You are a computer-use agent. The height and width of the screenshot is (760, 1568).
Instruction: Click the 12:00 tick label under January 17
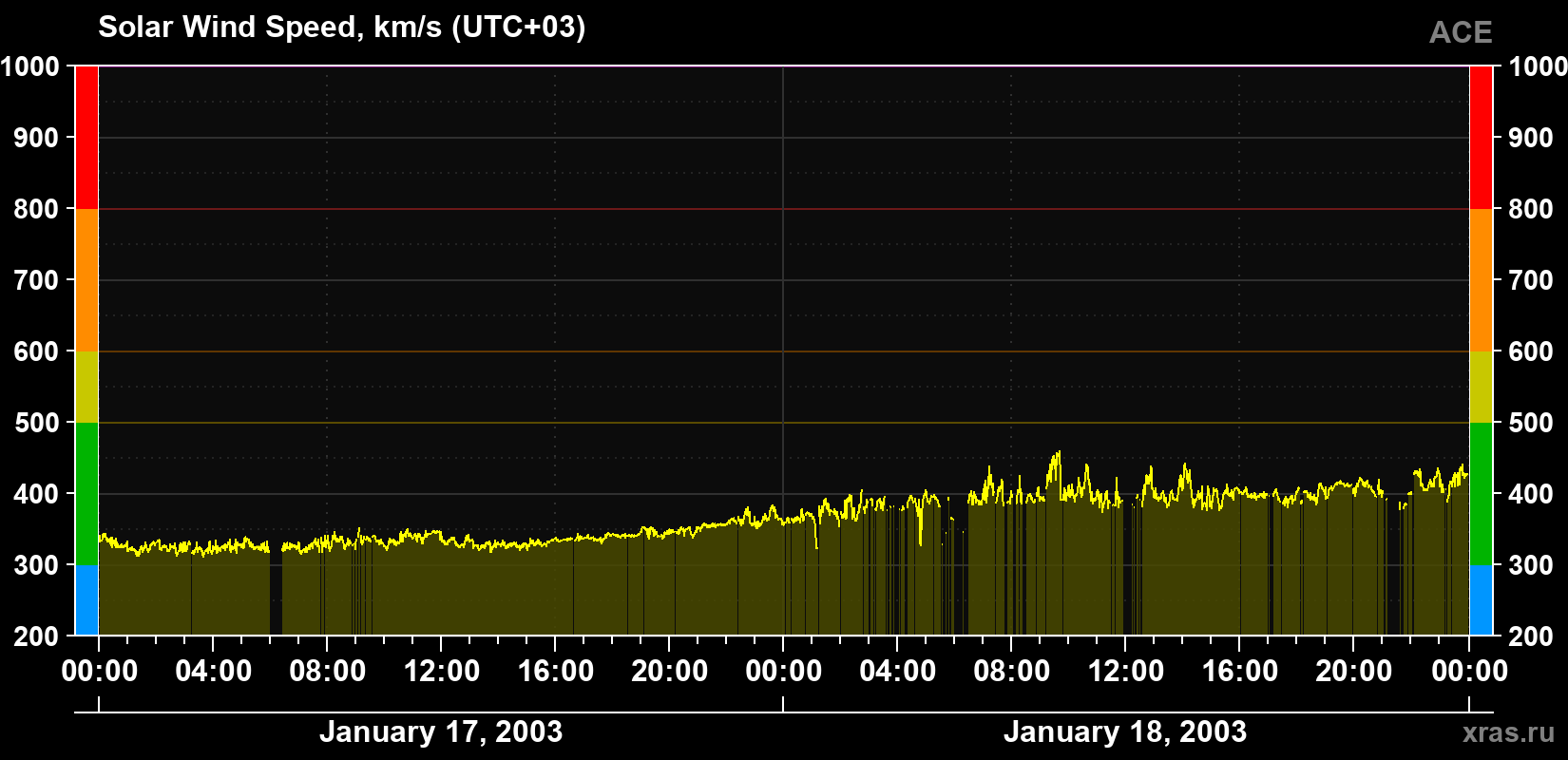click(x=441, y=671)
